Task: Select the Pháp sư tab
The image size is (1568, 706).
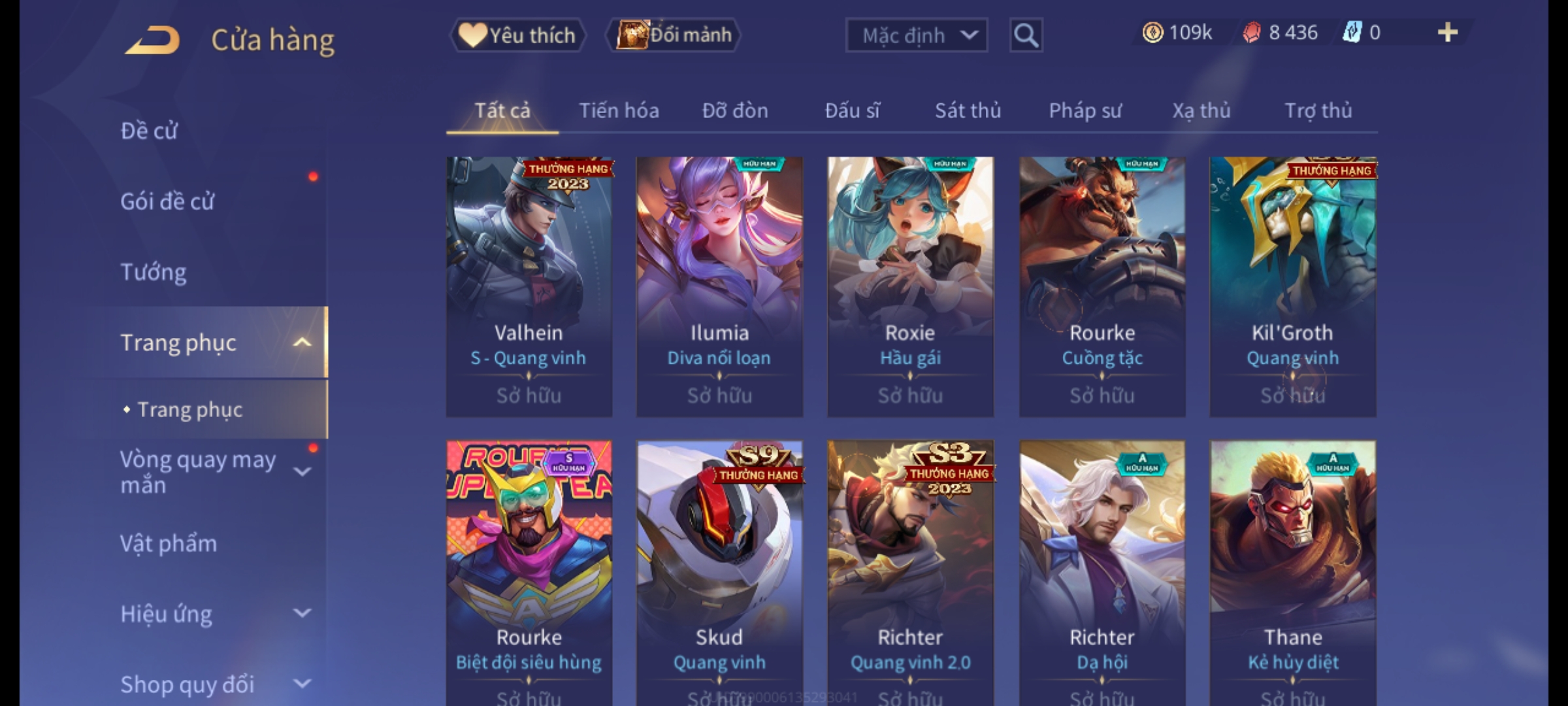Action: tap(1085, 111)
